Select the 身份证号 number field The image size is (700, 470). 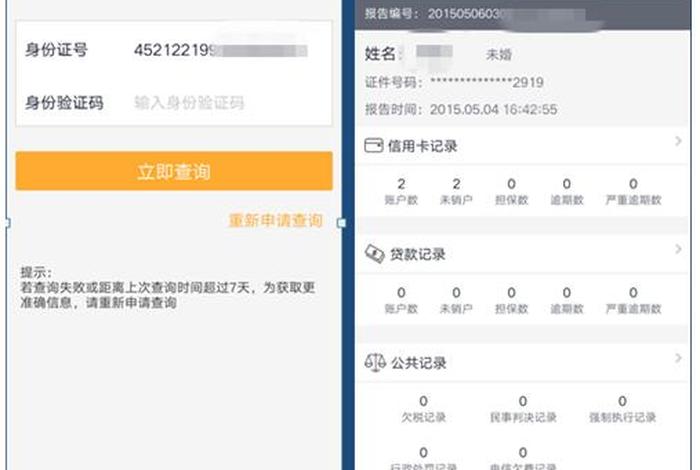pyautogui.click(x=221, y=50)
